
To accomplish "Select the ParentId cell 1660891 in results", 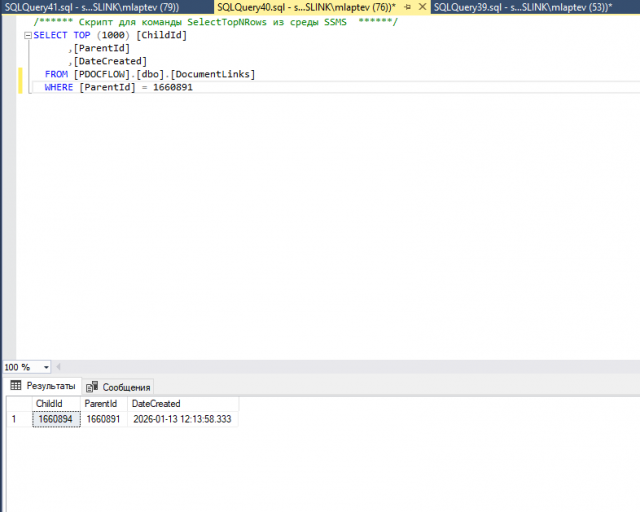I will pyautogui.click(x=104, y=419).
